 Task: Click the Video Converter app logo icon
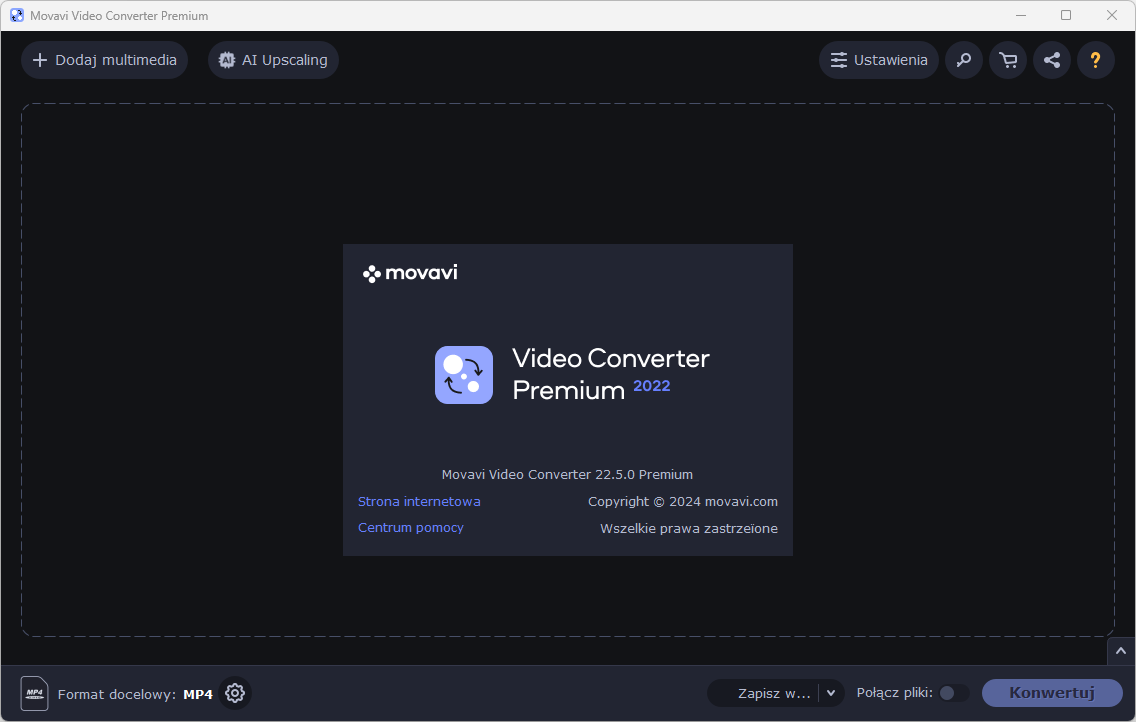pyautogui.click(x=464, y=375)
